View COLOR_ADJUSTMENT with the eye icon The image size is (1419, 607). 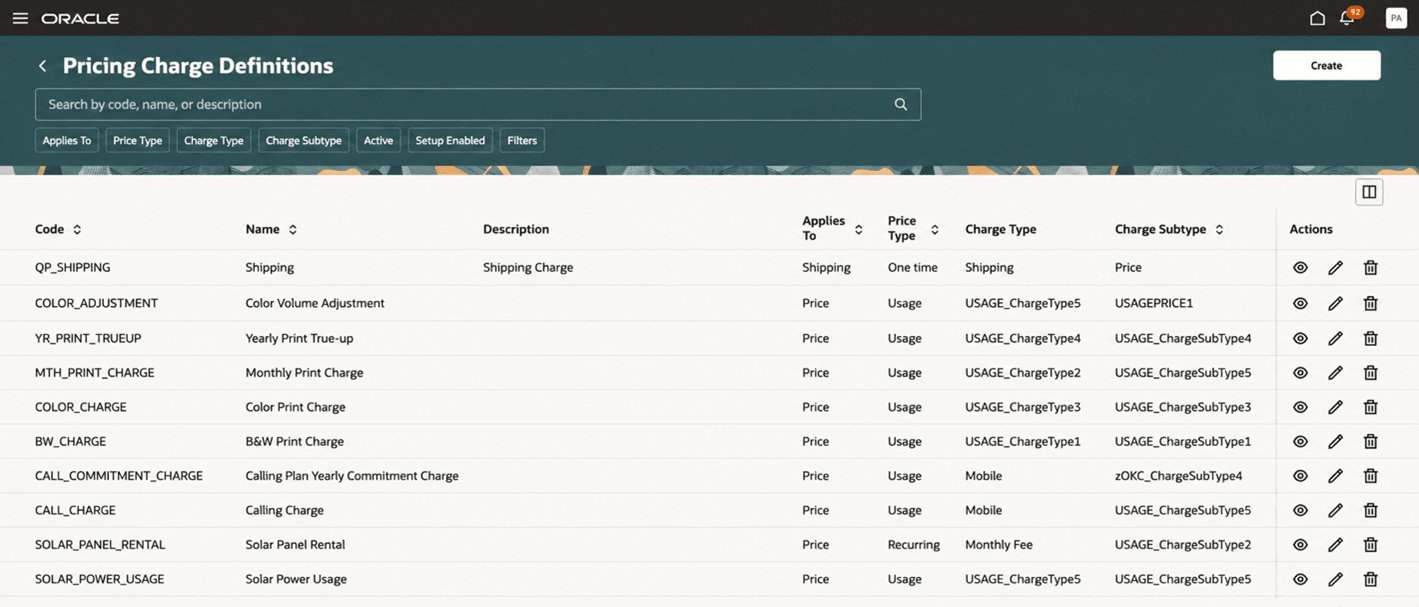[x=1300, y=303]
